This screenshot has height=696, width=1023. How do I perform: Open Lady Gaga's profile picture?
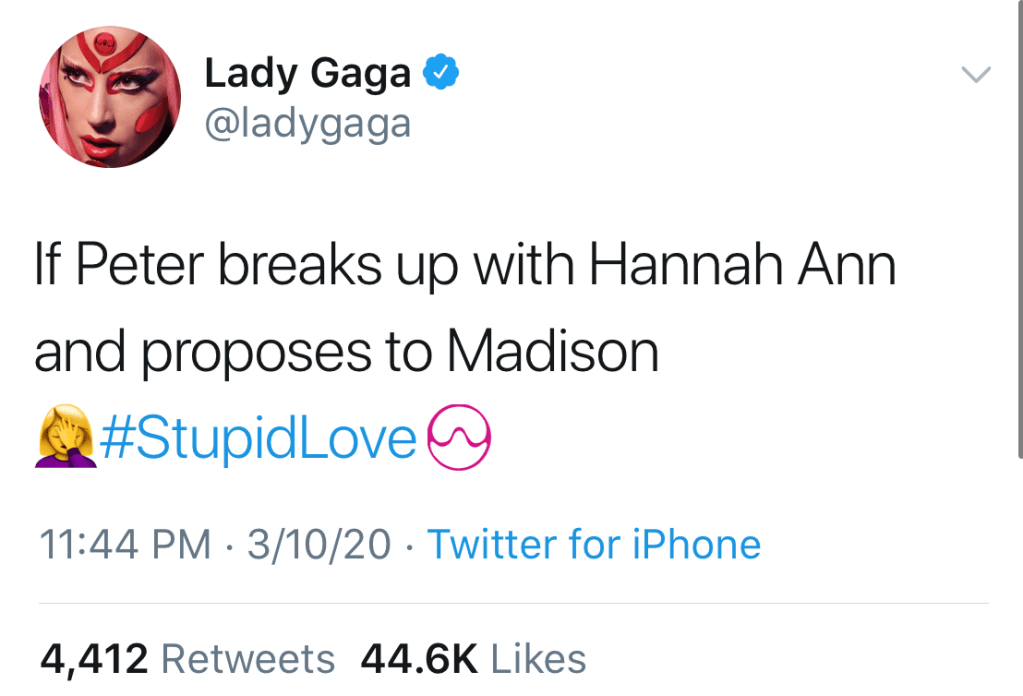[110, 97]
